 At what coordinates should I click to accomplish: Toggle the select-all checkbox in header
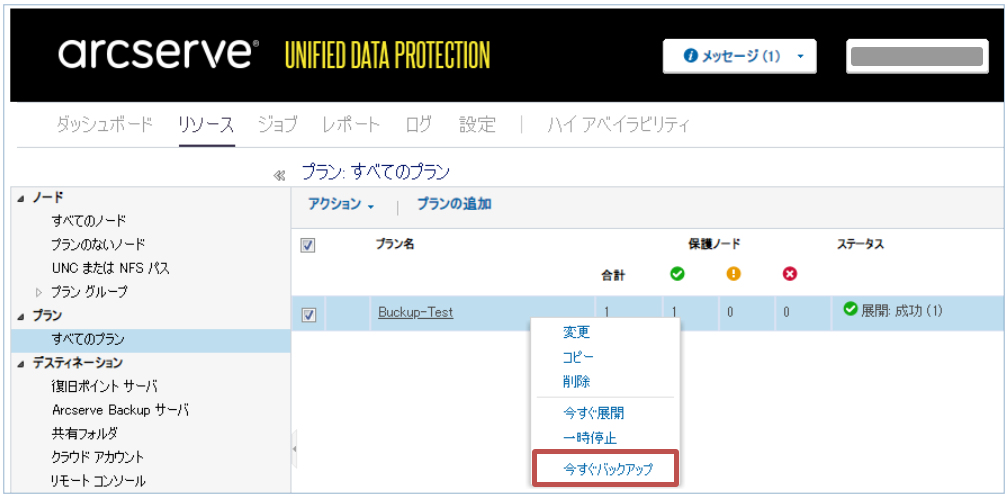tap(308, 245)
